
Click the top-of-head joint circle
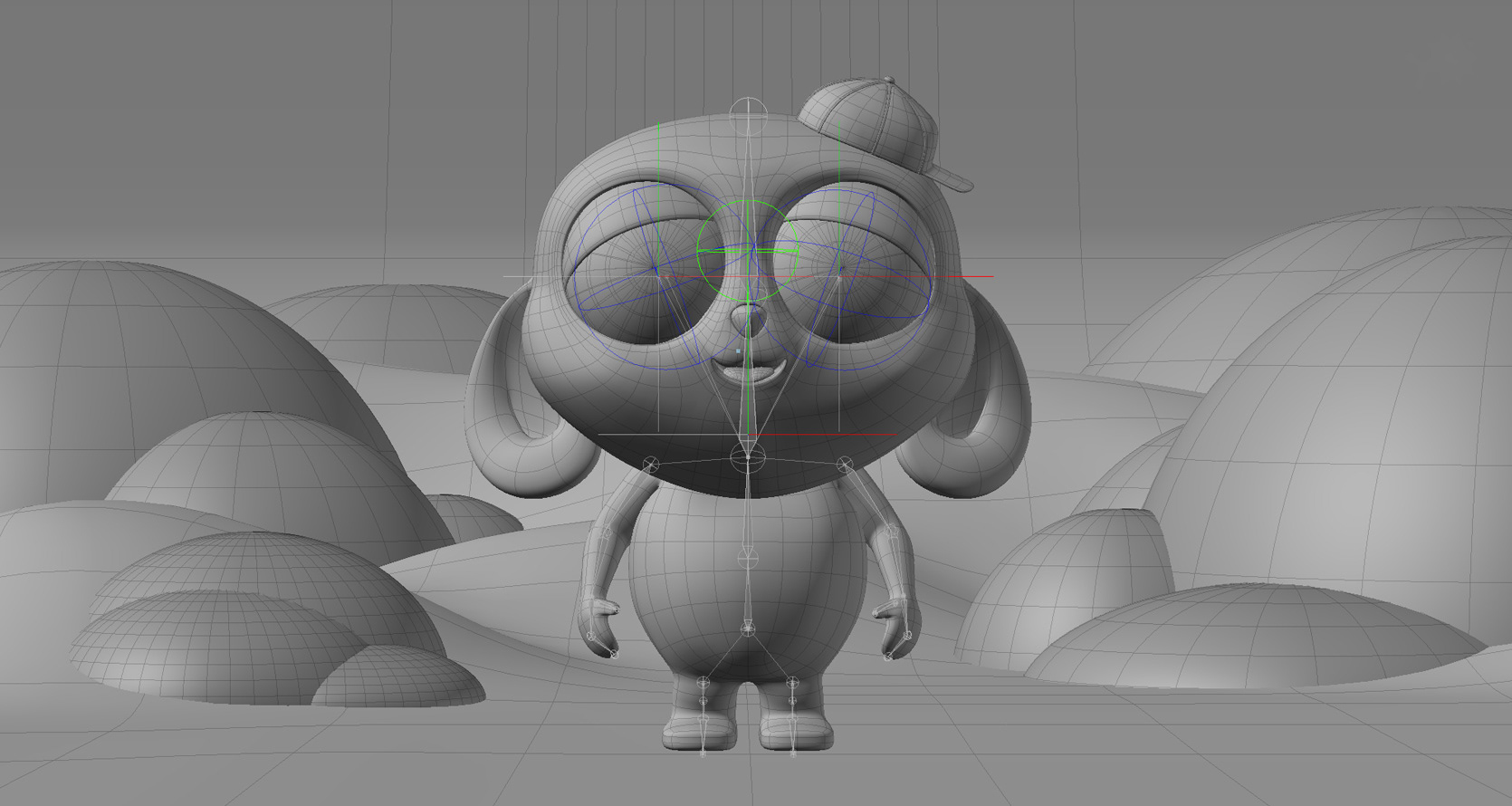coord(748,110)
